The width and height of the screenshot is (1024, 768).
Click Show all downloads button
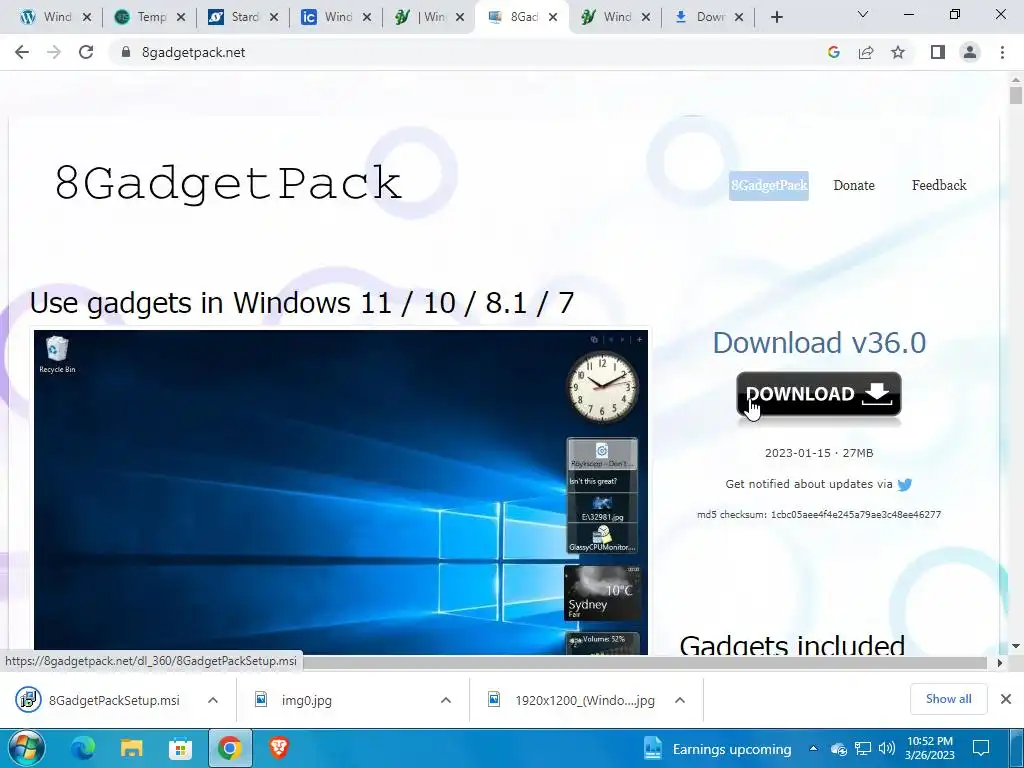click(948, 699)
